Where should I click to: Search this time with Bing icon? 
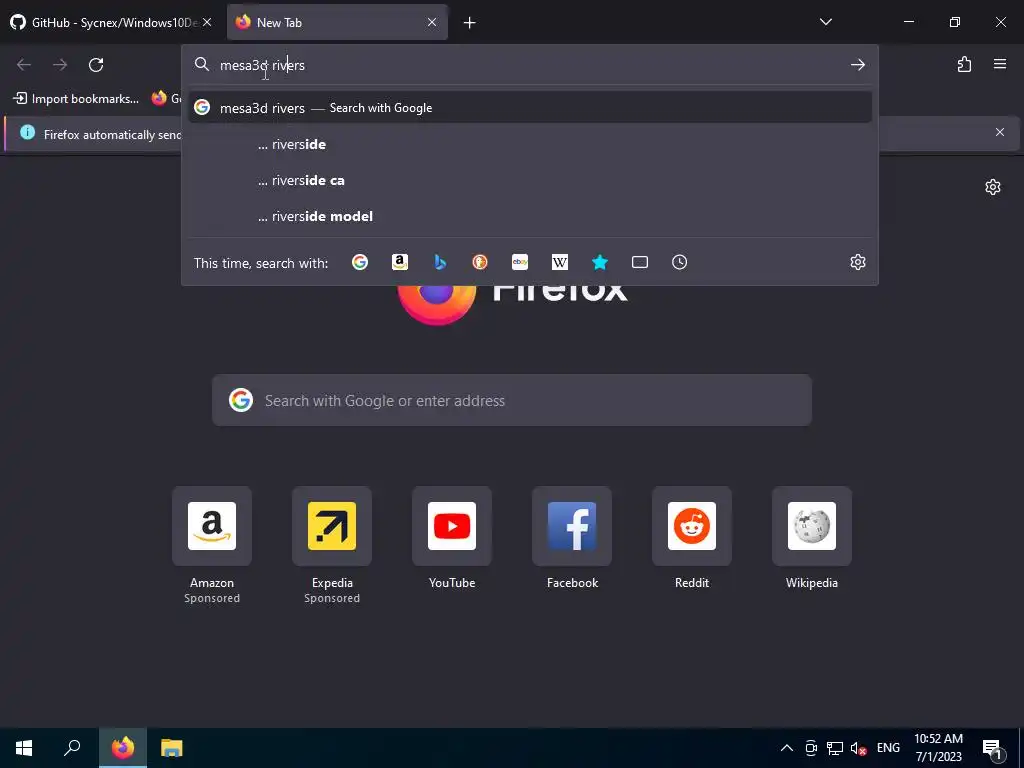click(440, 262)
